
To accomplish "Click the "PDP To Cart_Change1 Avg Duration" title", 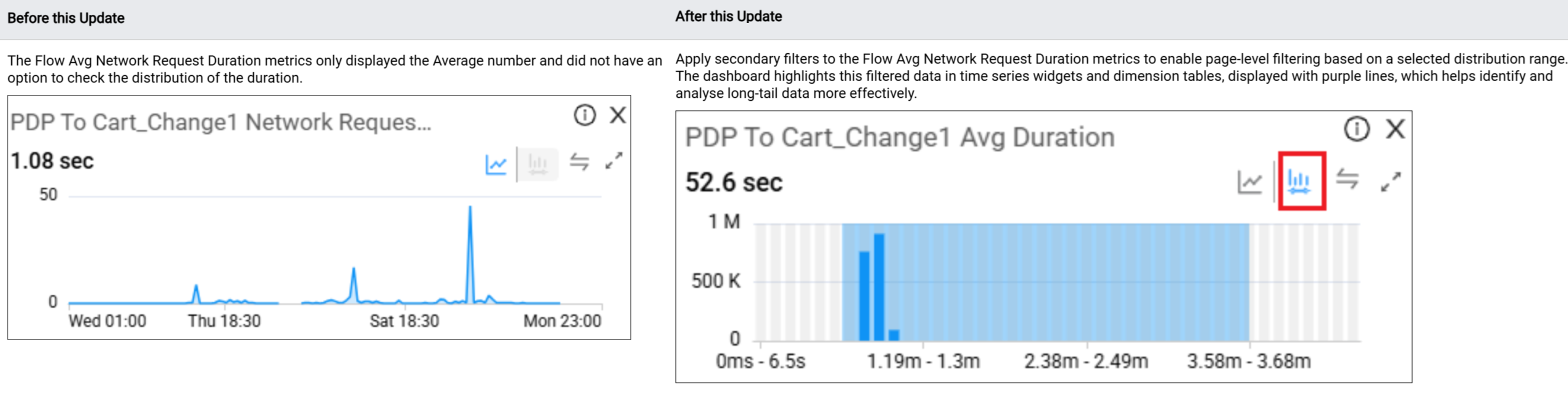I will pyautogui.click(x=899, y=137).
